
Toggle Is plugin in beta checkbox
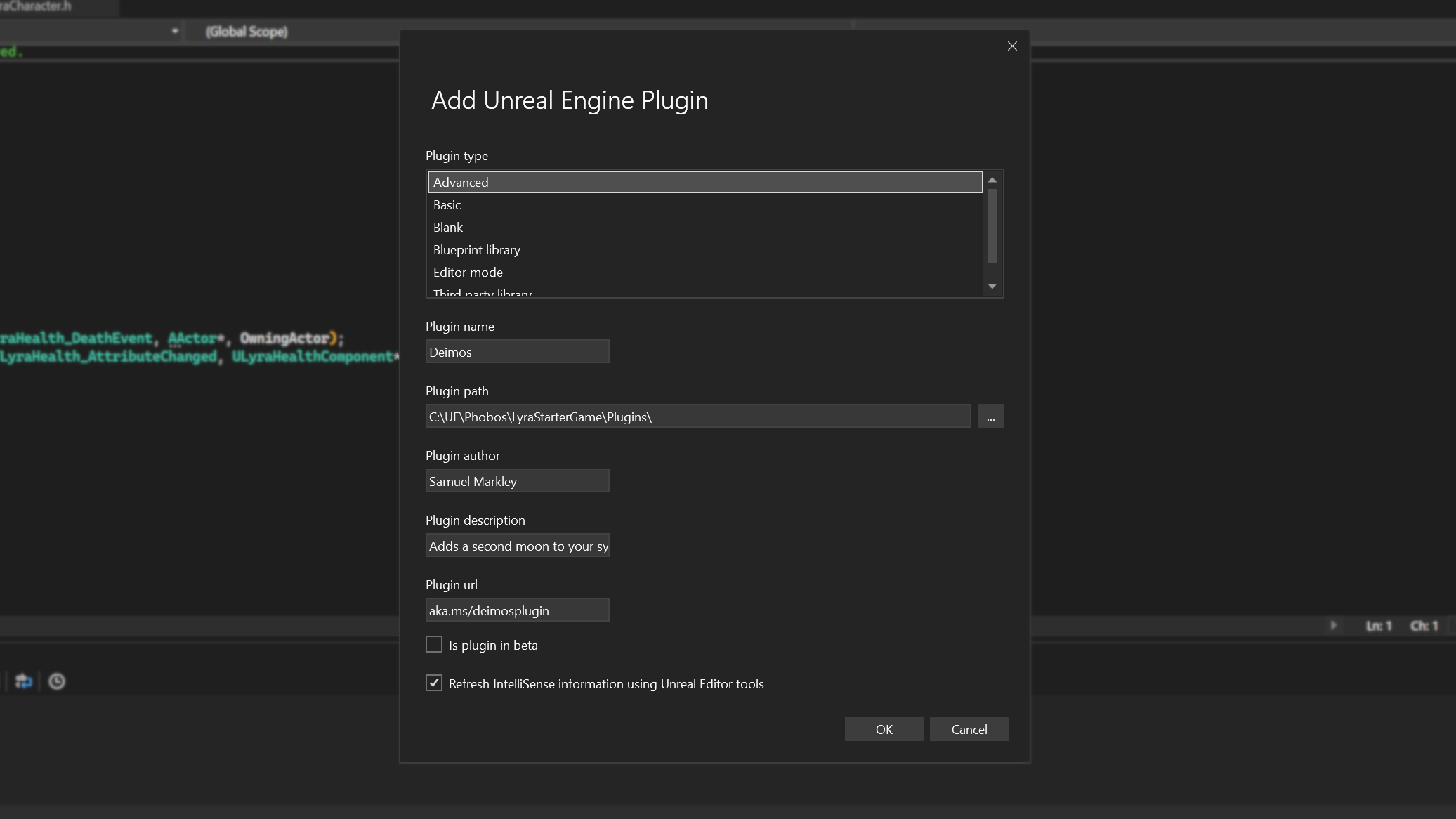point(434,644)
